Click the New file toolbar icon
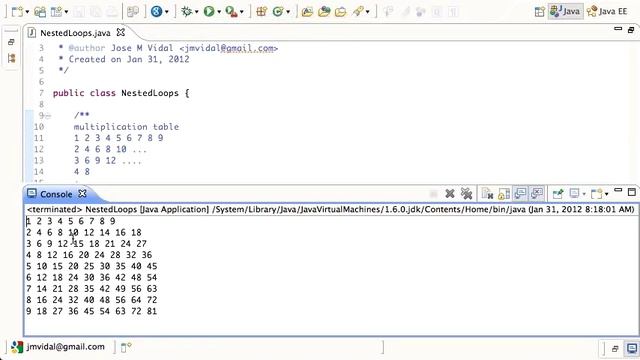Image resolution: width=640 pixels, height=360 pixels. coord(17,11)
